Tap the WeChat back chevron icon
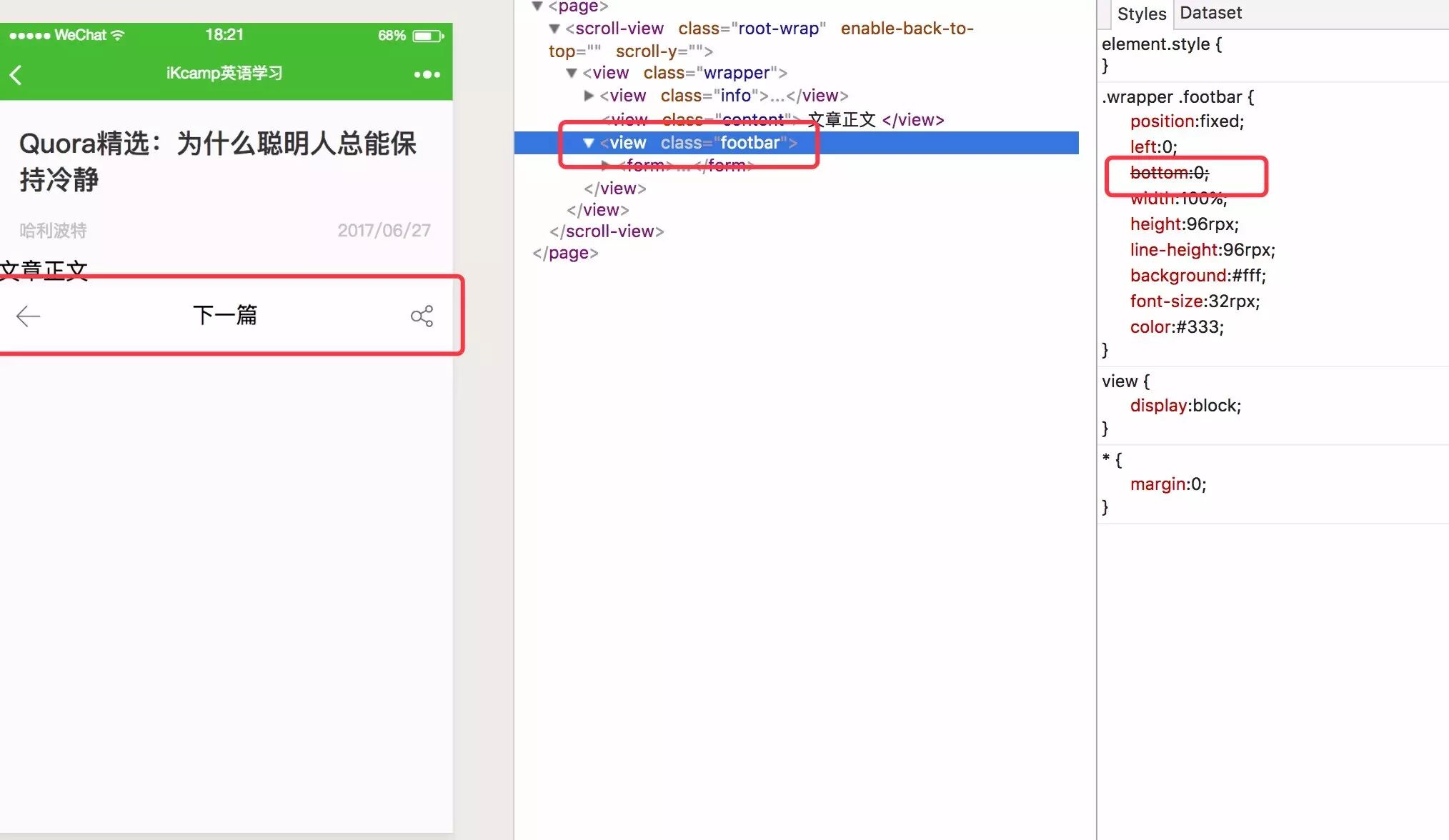The image size is (1449, 840). [x=16, y=74]
